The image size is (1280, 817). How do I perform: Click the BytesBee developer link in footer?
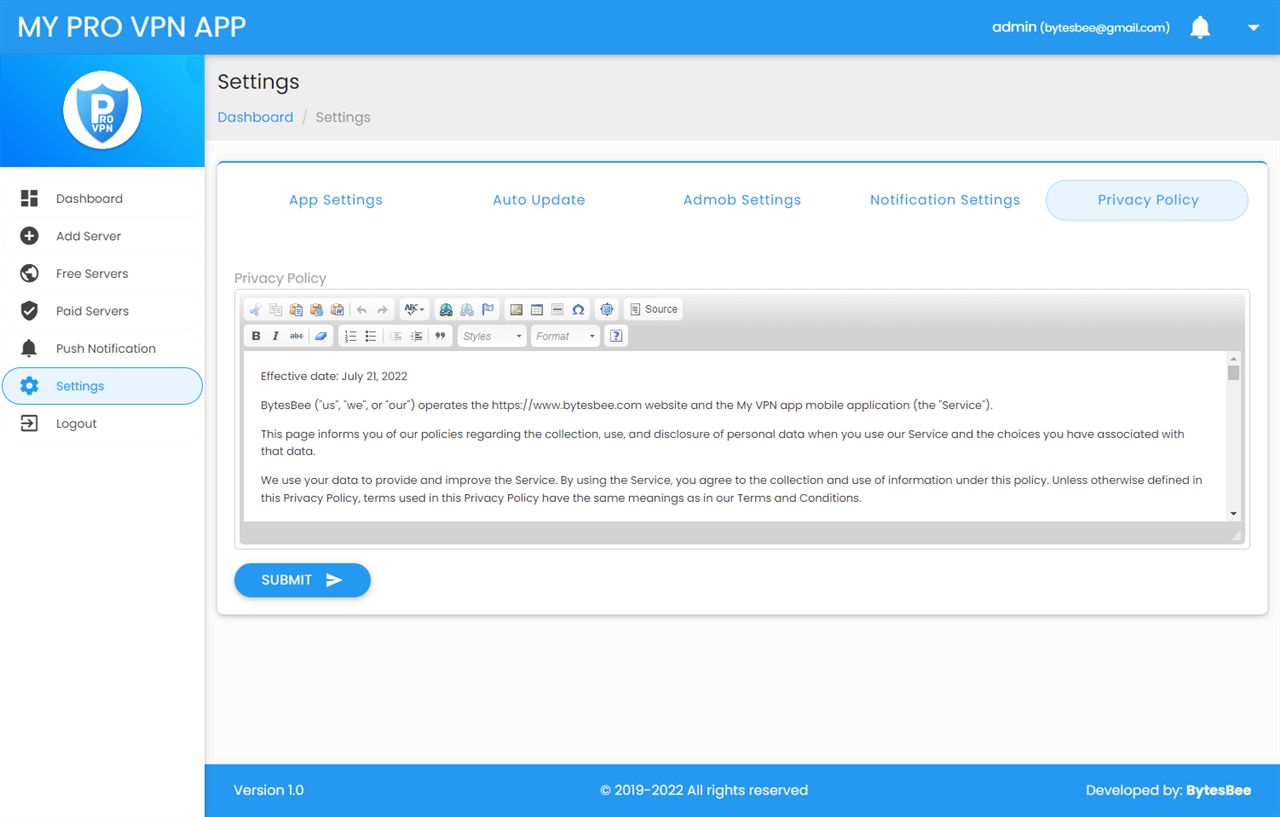point(1218,790)
